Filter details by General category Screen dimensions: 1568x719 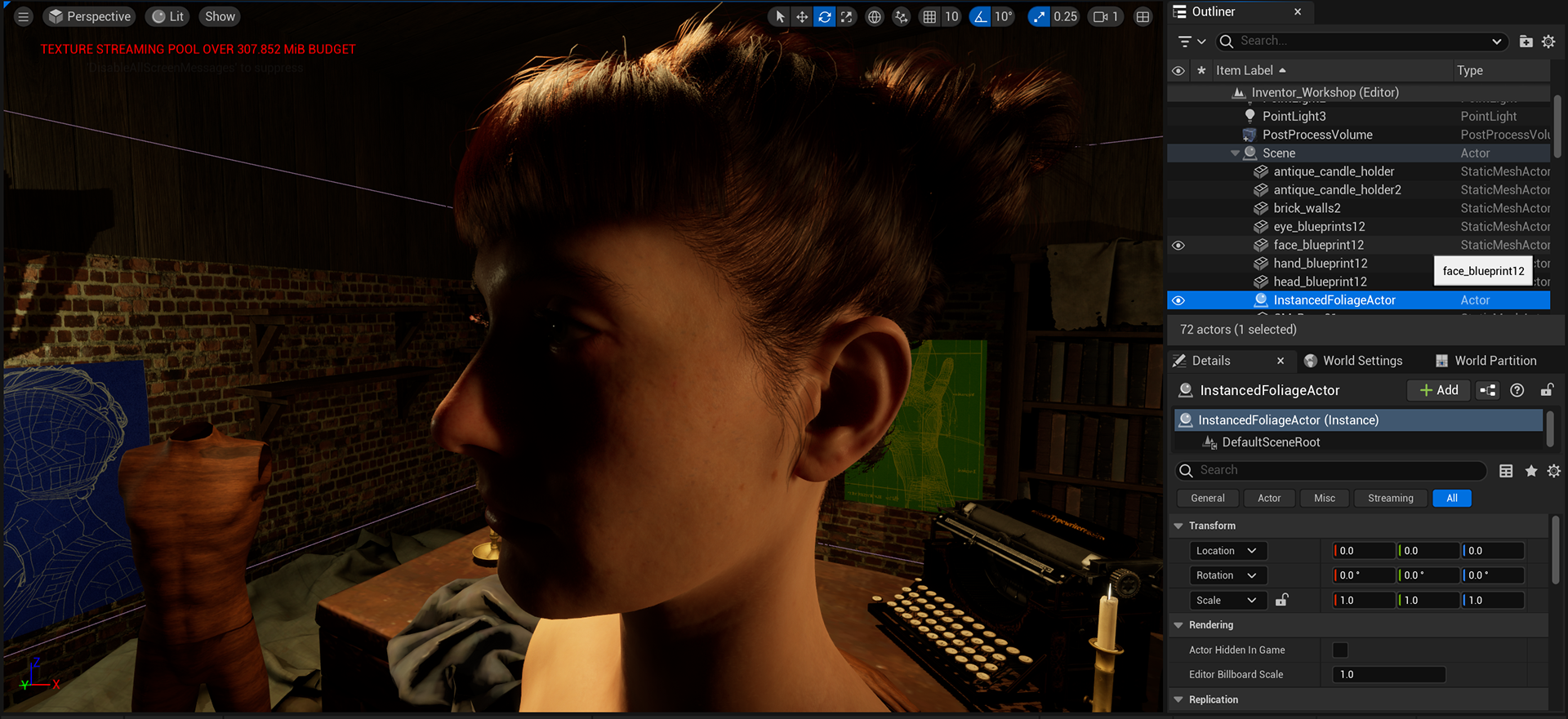(1208, 498)
